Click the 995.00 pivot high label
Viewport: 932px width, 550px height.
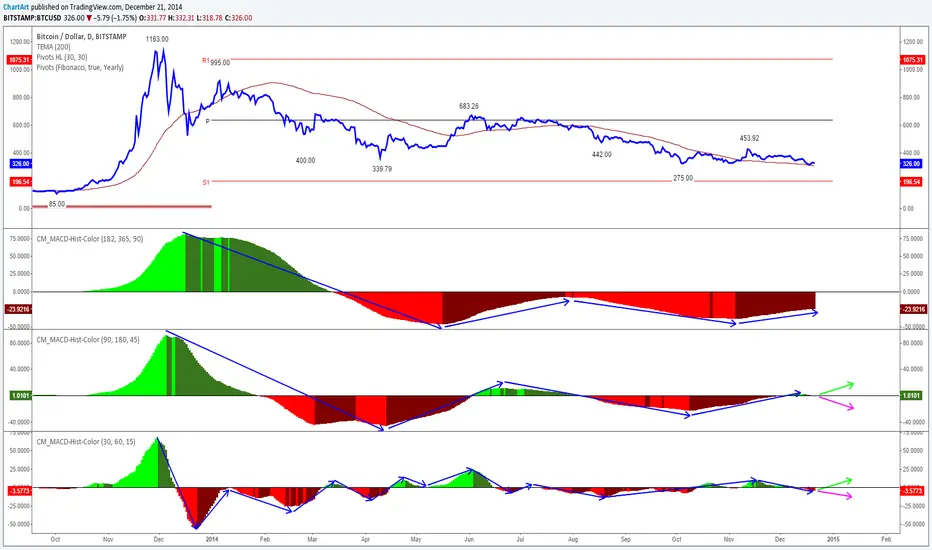click(220, 62)
